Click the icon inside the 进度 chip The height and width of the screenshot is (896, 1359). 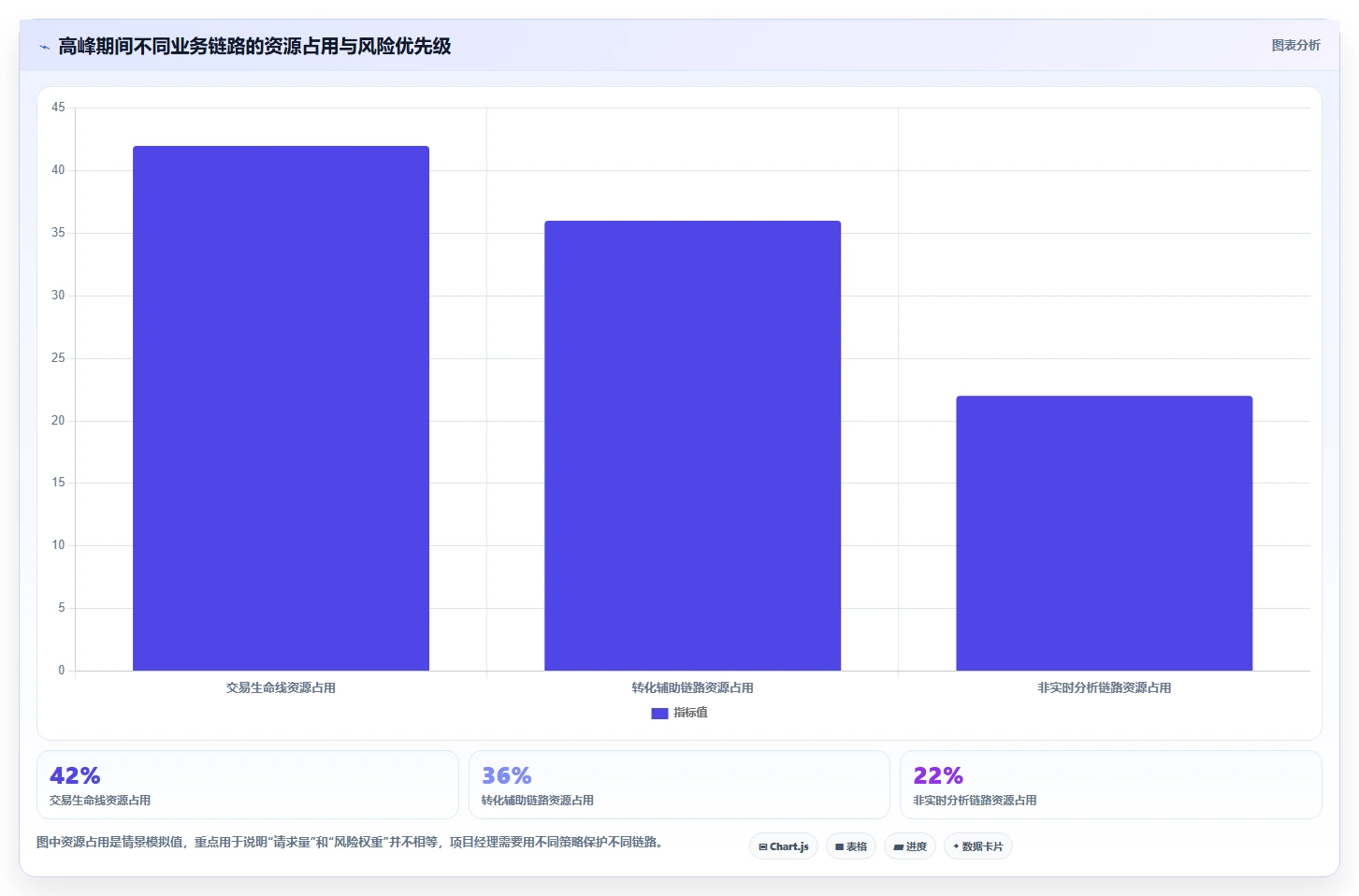(x=898, y=847)
